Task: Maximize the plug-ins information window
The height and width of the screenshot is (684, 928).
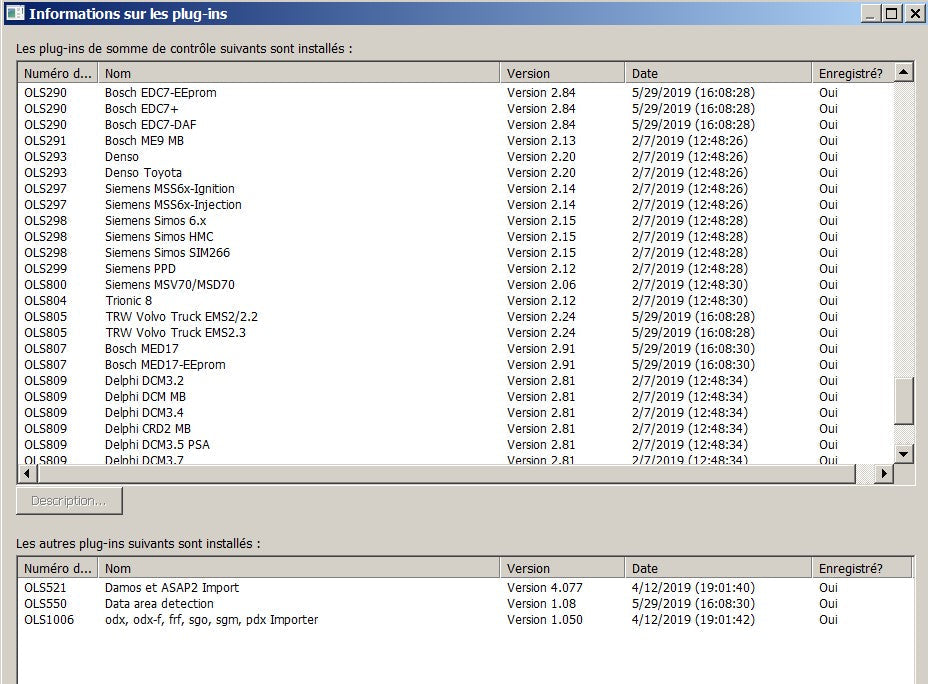Action: (x=892, y=13)
